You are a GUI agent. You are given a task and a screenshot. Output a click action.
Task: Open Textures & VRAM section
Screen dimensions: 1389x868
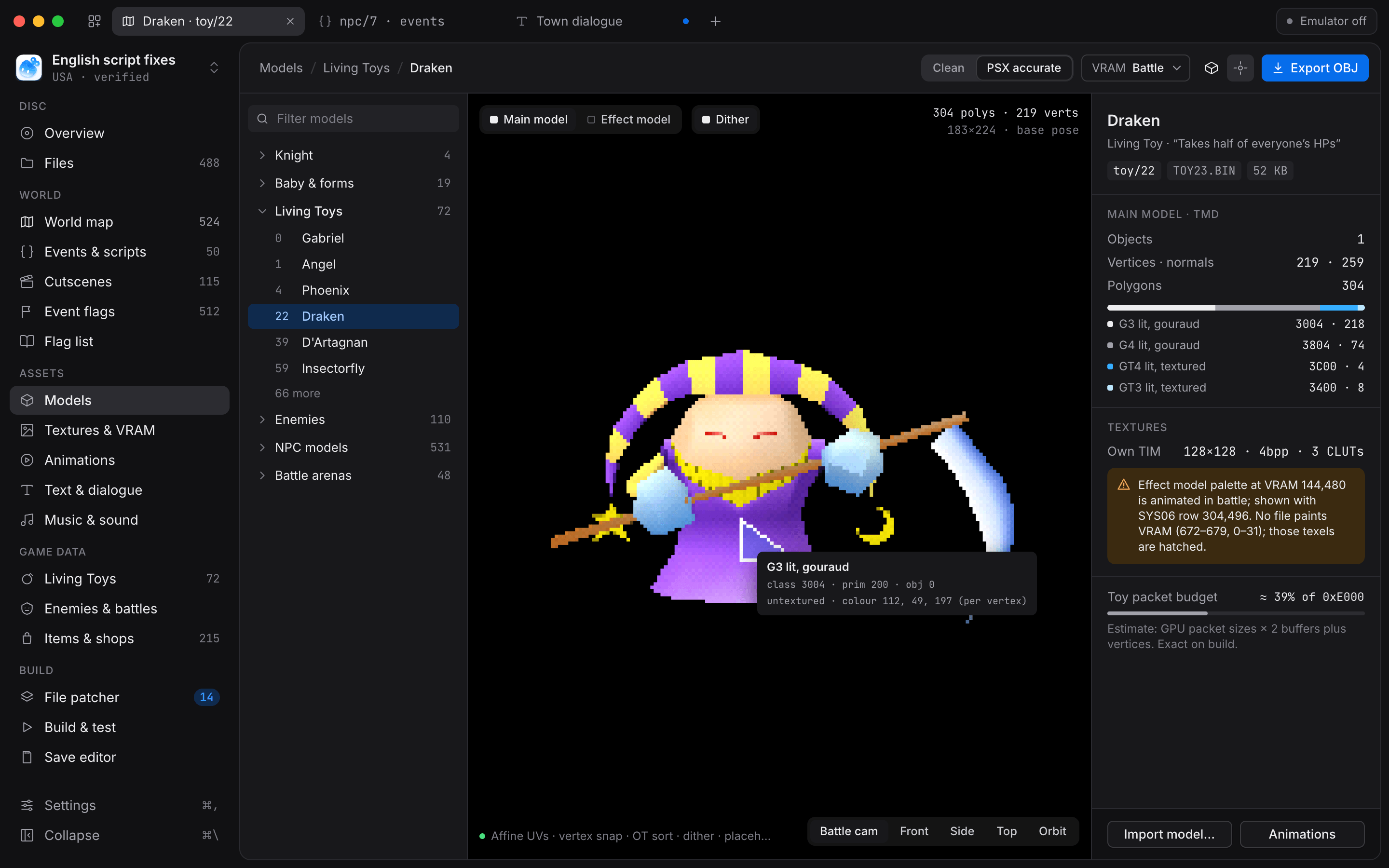click(120, 430)
